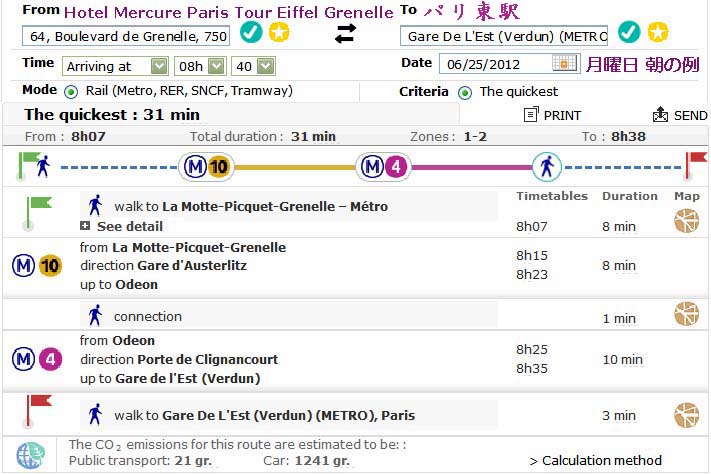Open the 'Calculation method' link
This screenshot has height=474, width=711.
(x=596, y=460)
